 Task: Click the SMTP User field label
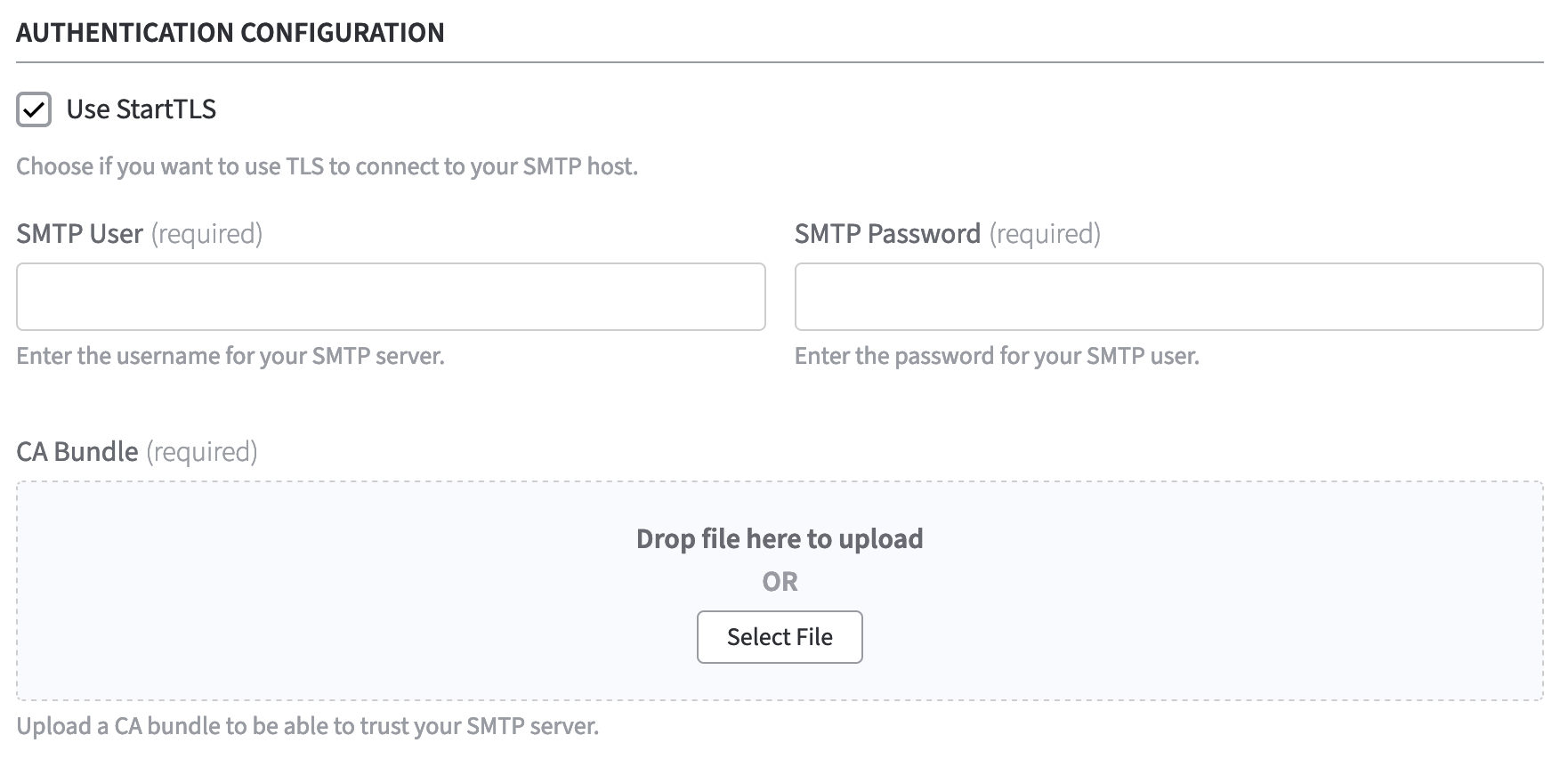pos(80,234)
